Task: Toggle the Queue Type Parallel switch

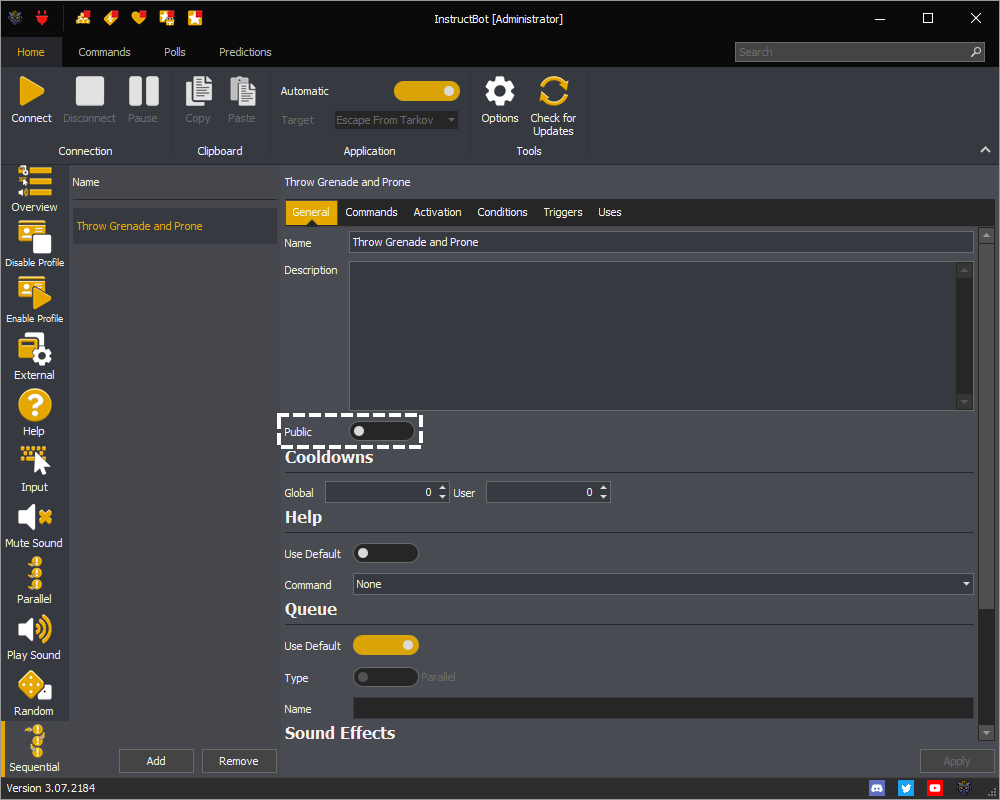Action: pyautogui.click(x=386, y=677)
